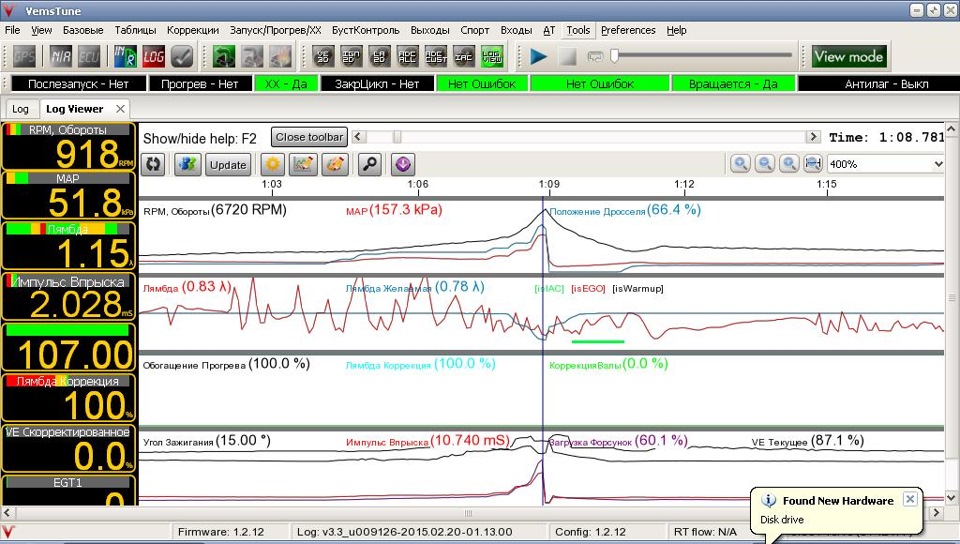Screen dimensions: 960x544
Task: Open the Tools menu
Action: 578,30
